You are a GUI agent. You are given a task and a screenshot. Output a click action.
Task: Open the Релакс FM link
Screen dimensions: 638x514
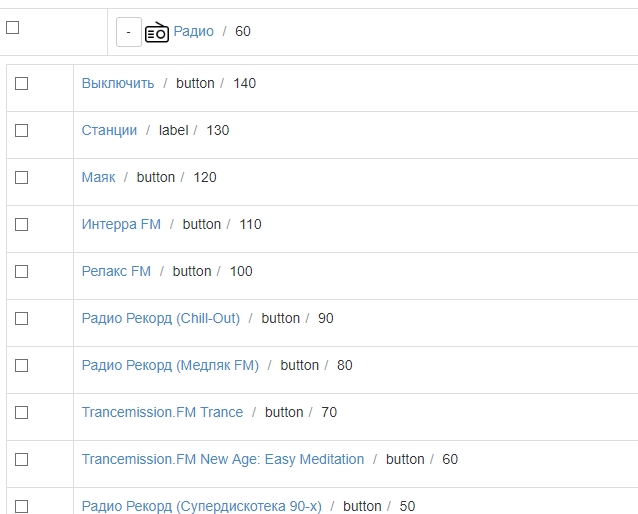click(x=116, y=271)
